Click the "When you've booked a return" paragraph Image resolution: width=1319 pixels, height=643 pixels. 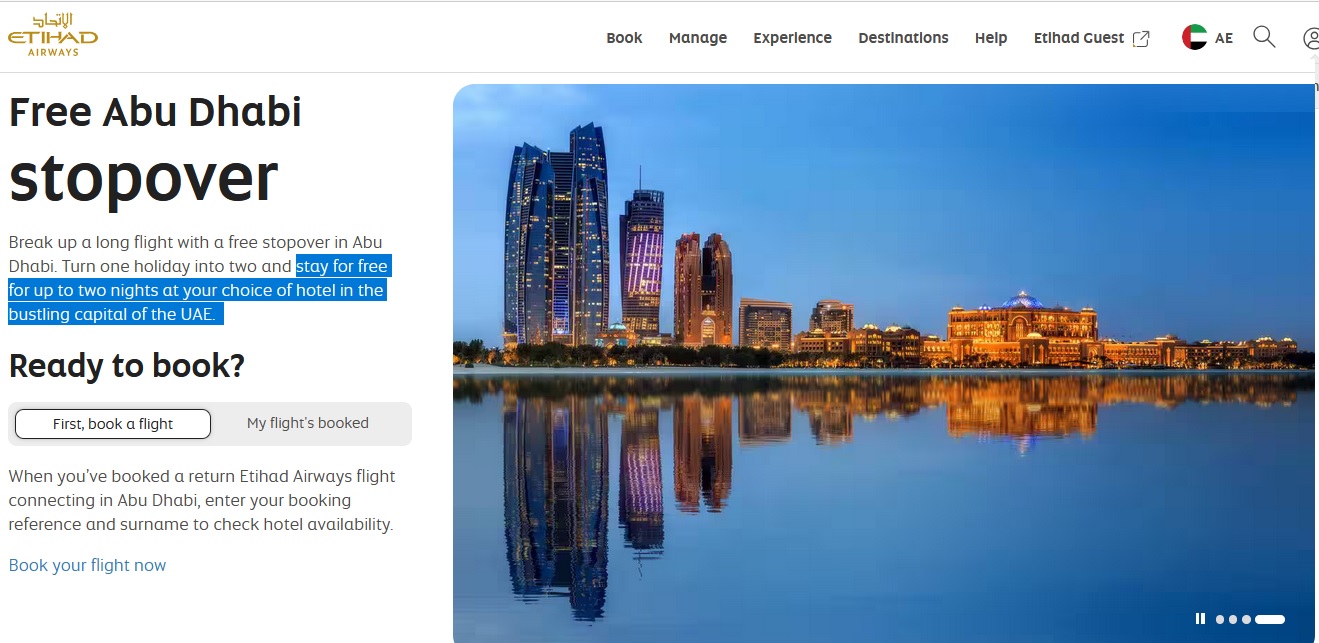coord(202,500)
